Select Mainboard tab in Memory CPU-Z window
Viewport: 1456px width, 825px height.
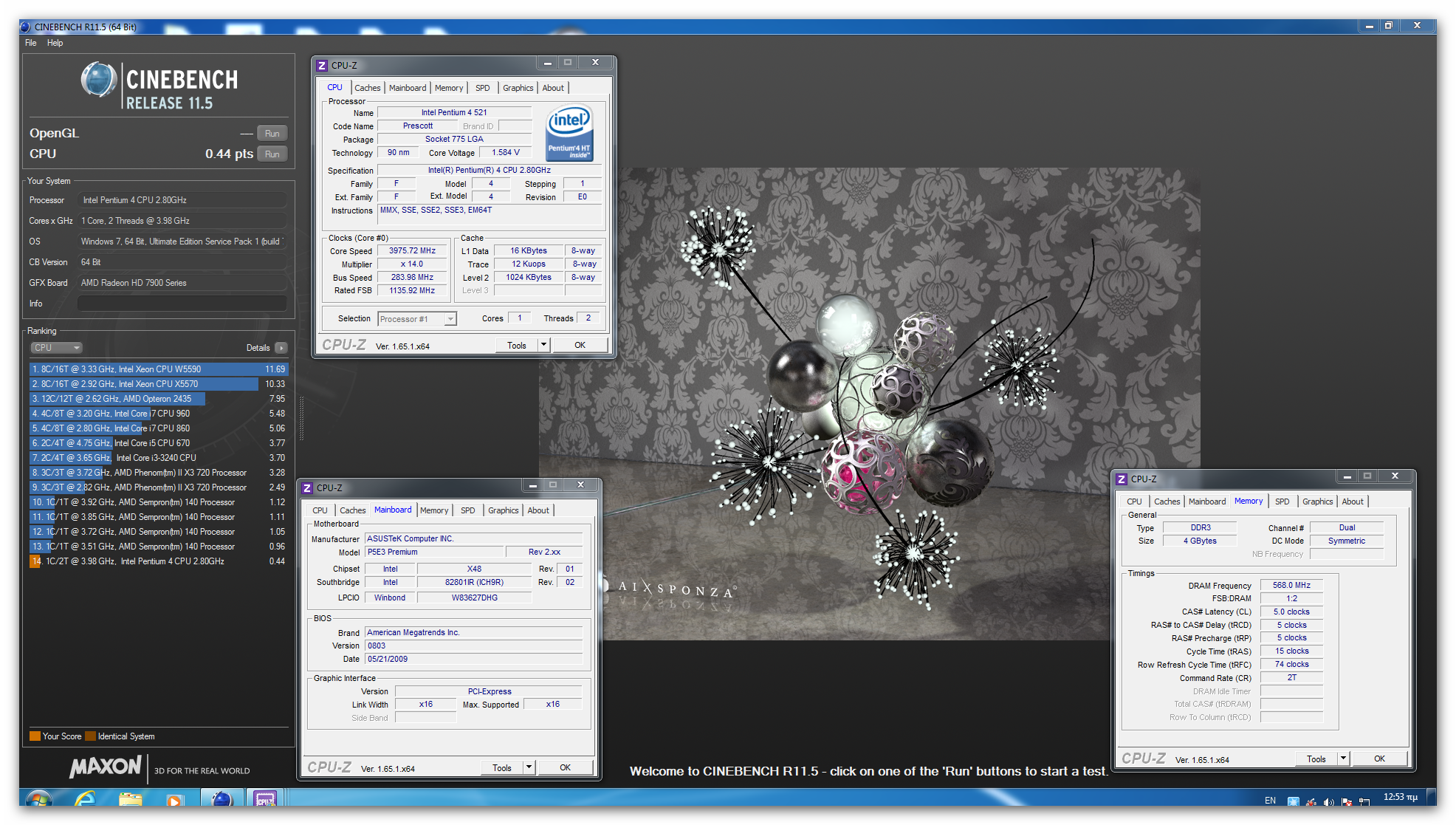[x=1207, y=501]
